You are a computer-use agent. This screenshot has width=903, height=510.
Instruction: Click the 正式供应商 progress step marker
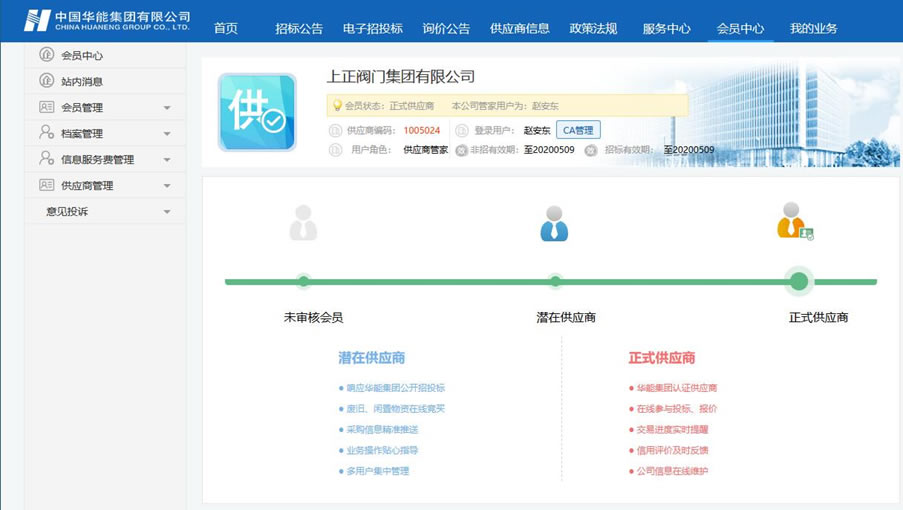[x=798, y=282]
